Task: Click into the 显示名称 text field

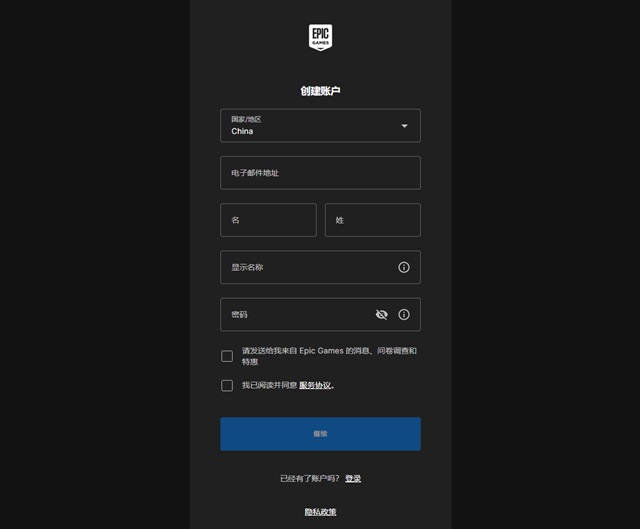Action: (x=305, y=267)
